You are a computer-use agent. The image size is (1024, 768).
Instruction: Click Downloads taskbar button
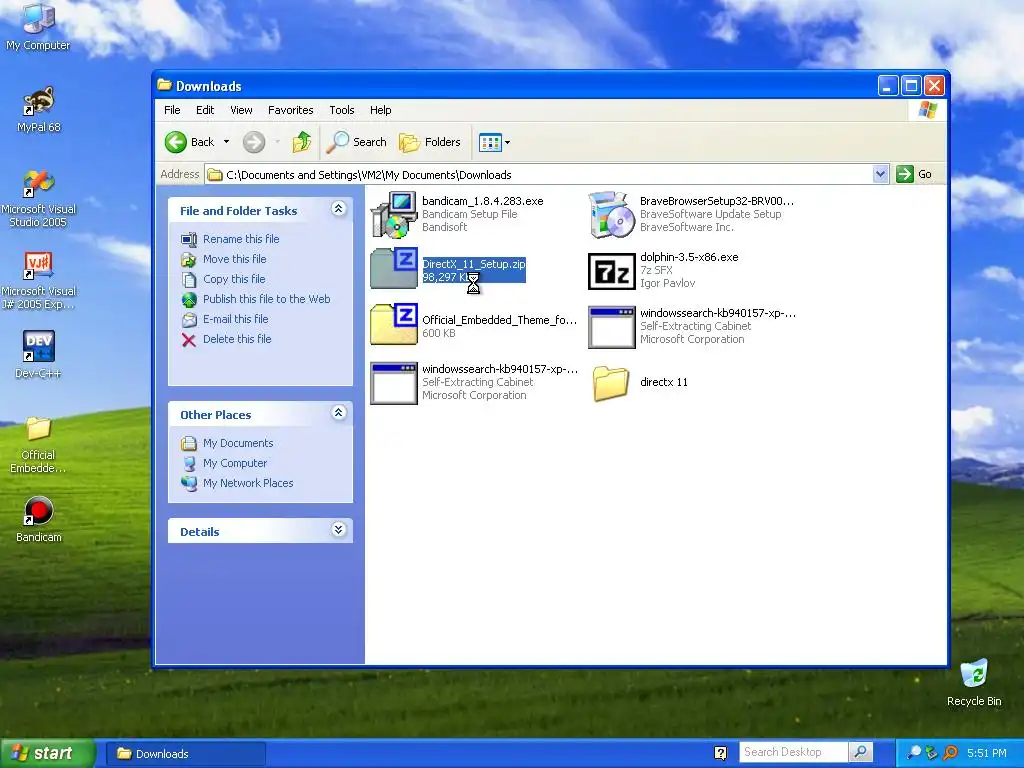pyautogui.click(x=185, y=754)
